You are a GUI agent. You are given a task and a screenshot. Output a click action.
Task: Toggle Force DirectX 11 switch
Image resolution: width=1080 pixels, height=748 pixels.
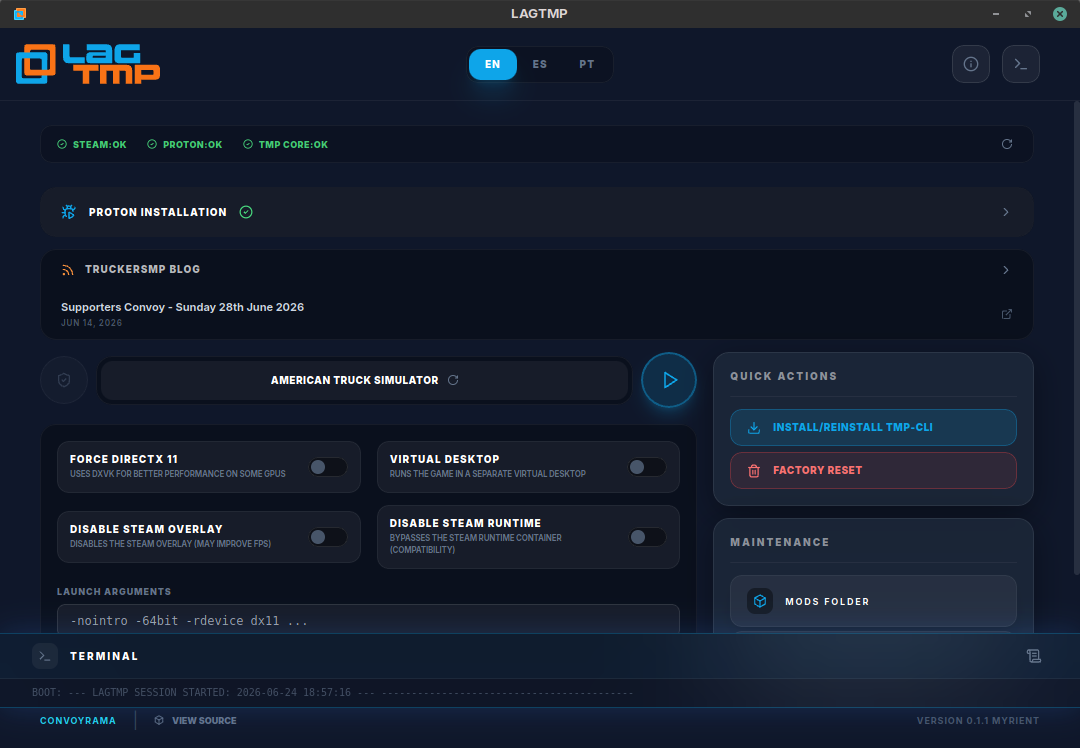coord(328,467)
